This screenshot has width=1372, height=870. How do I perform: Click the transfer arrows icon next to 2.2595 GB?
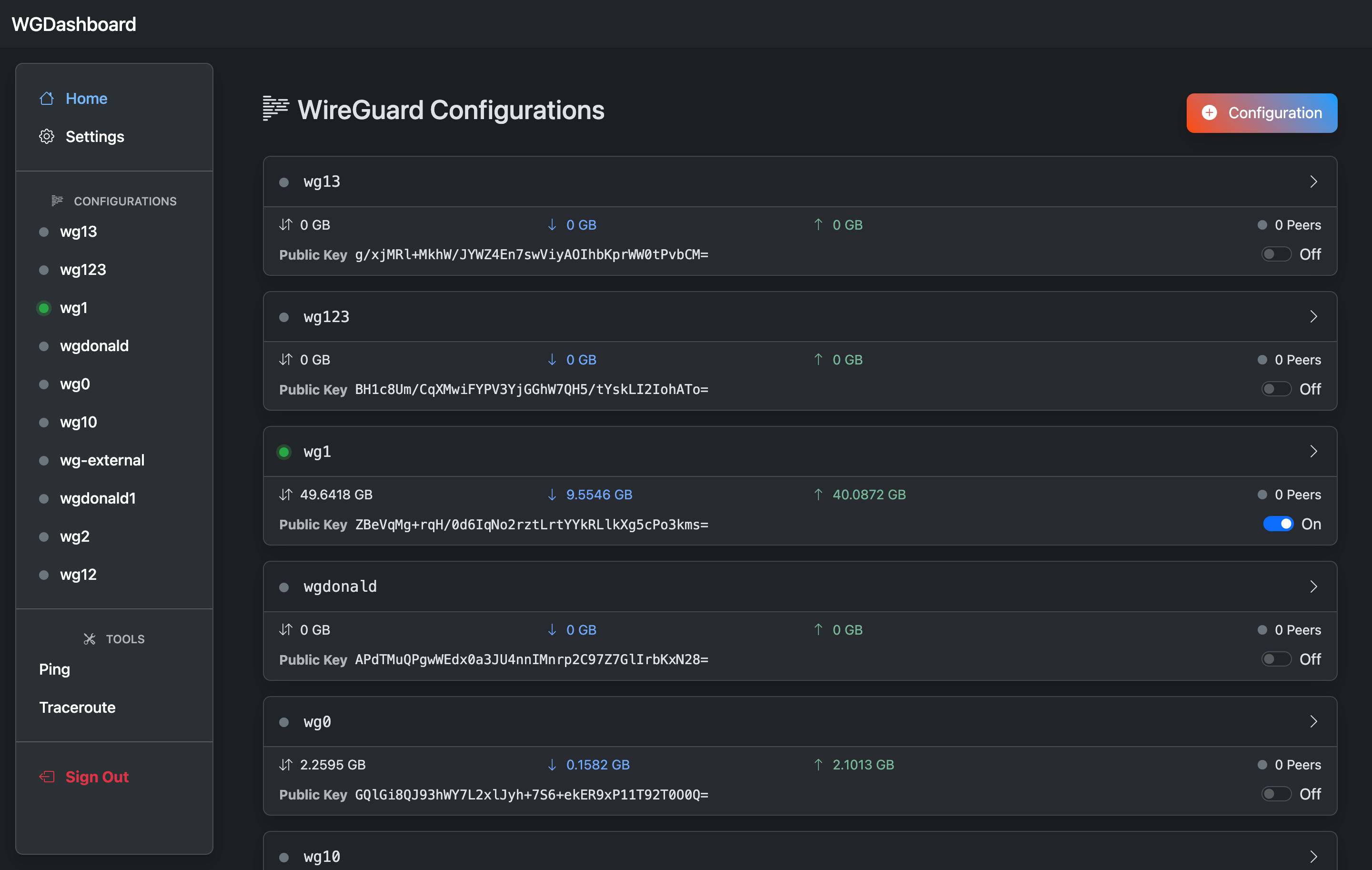(x=285, y=765)
